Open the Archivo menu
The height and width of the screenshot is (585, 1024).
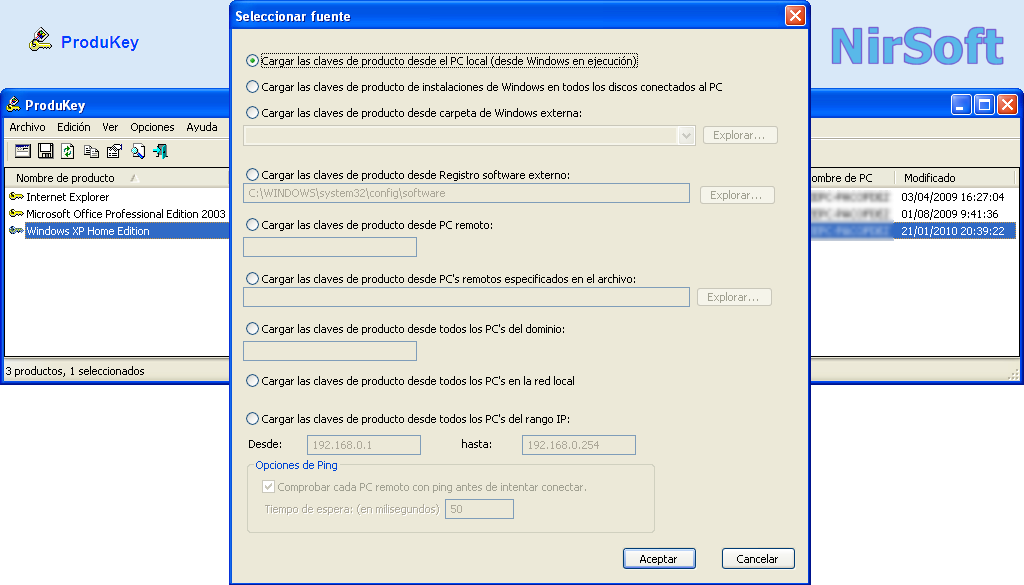pos(27,127)
